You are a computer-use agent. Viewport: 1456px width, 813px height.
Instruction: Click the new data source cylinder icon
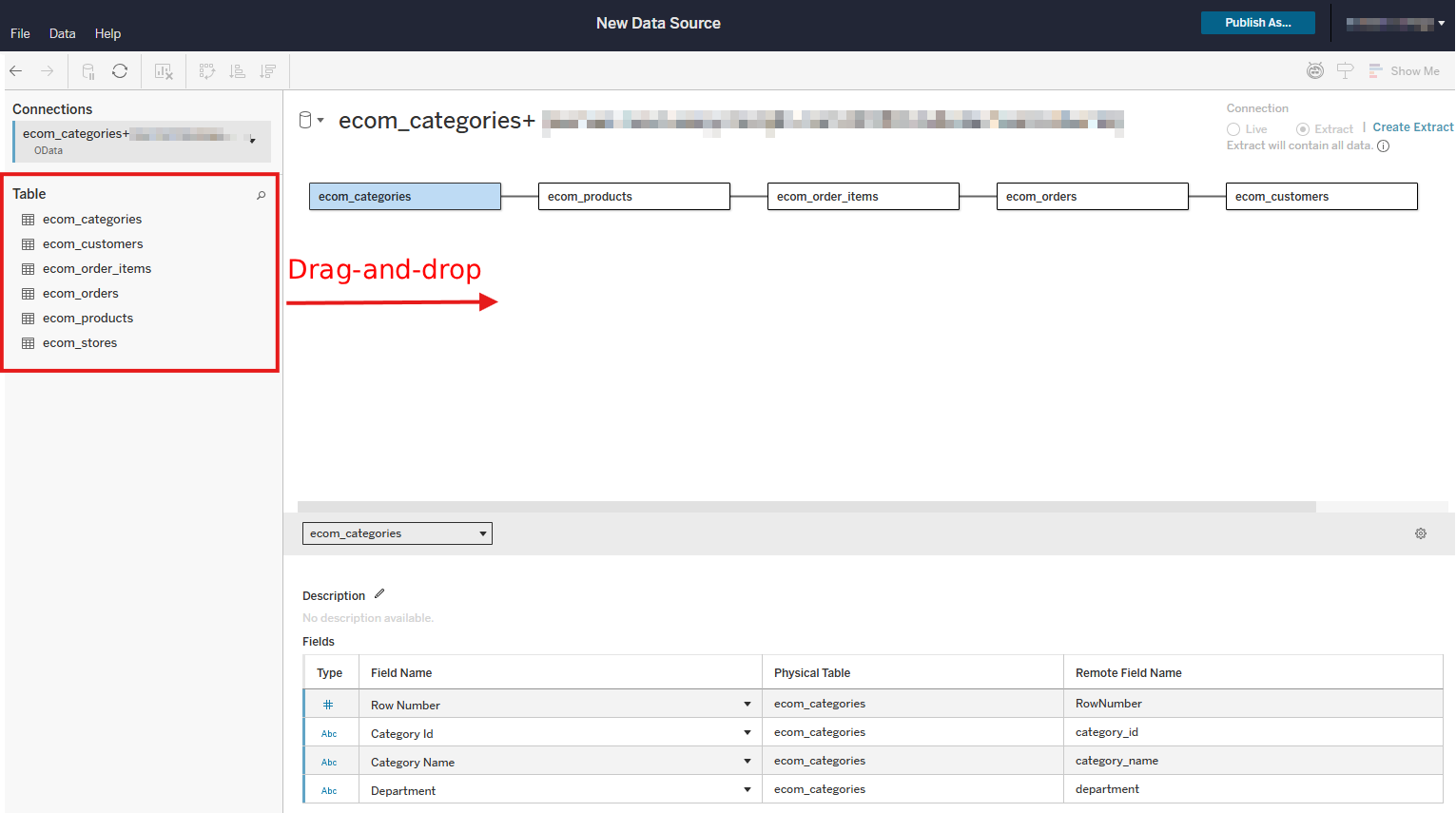pyautogui.click(x=88, y=71)
